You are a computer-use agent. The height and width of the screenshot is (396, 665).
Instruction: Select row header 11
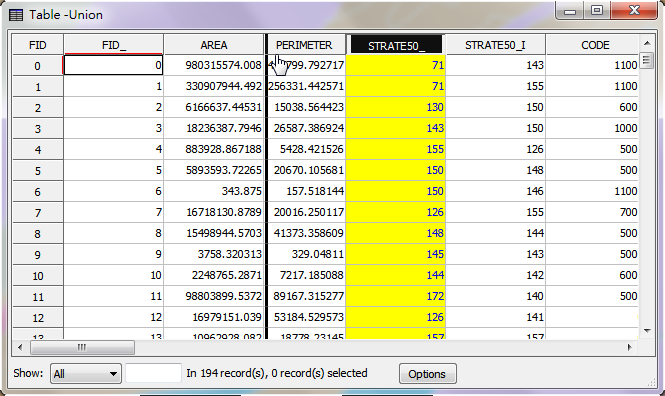38,297
